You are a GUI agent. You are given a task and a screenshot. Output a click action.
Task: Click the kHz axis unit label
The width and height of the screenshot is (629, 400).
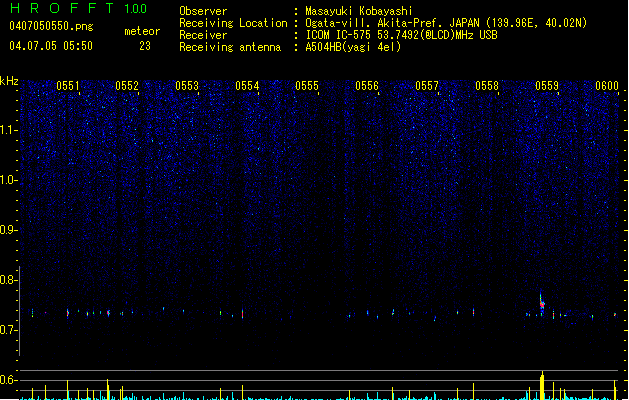(x=9, y=81)
